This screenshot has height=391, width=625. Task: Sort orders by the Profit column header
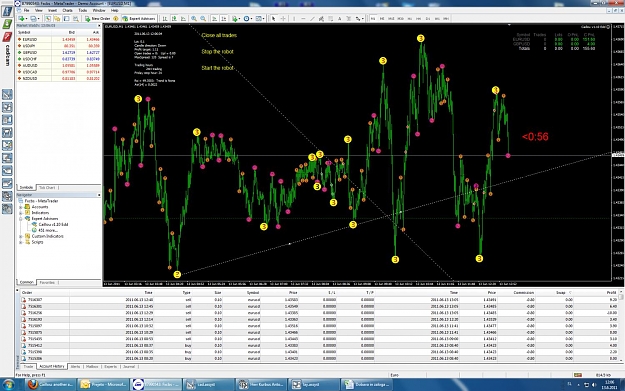pos(611,293)
